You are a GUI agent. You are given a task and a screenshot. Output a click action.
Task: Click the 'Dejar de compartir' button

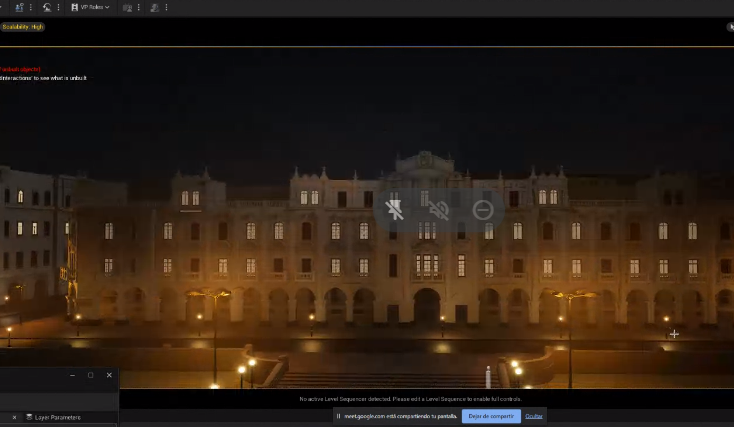click(x=491, y=416)
